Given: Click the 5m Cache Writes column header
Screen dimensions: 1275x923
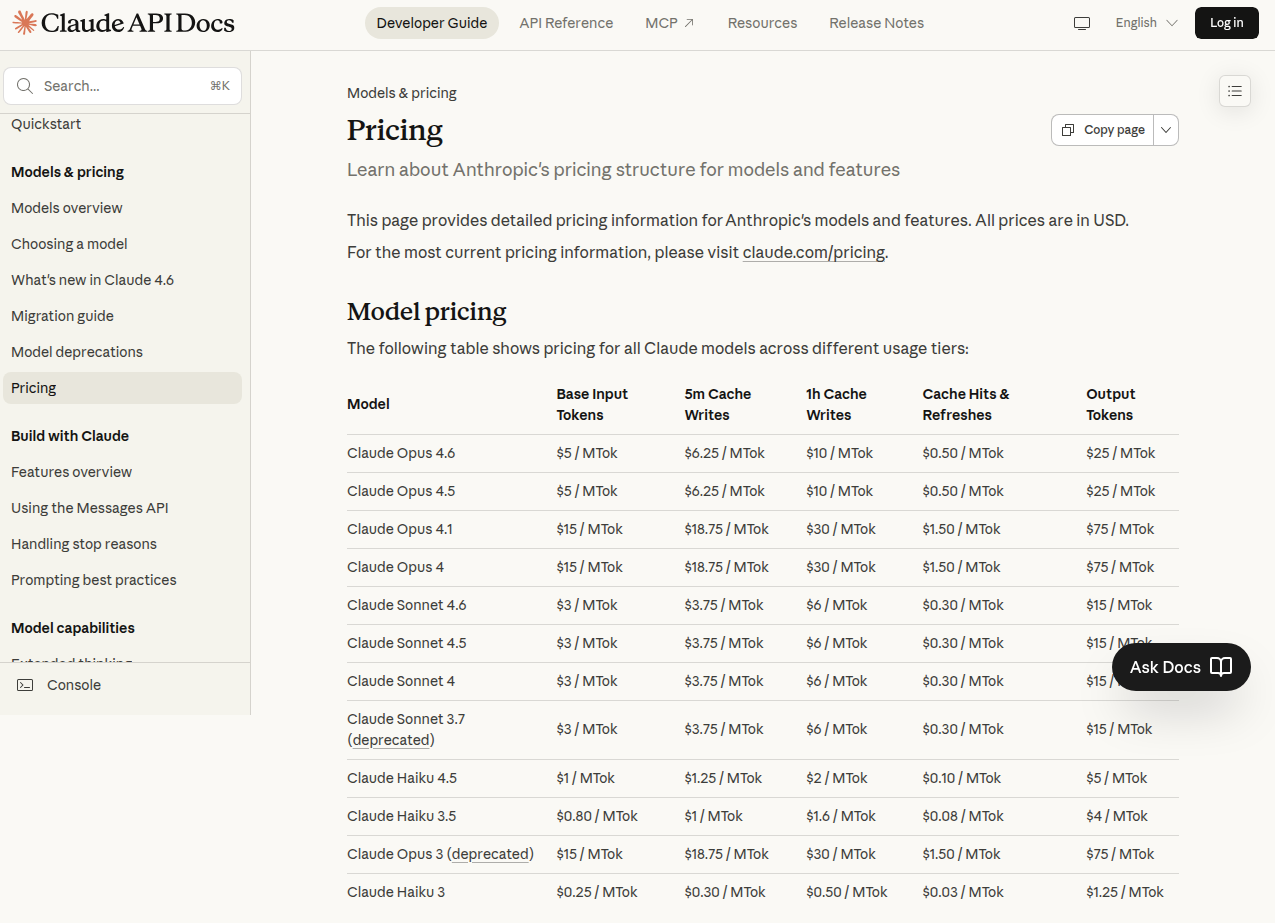Looking at the screenshot, I should pos(718,404).
